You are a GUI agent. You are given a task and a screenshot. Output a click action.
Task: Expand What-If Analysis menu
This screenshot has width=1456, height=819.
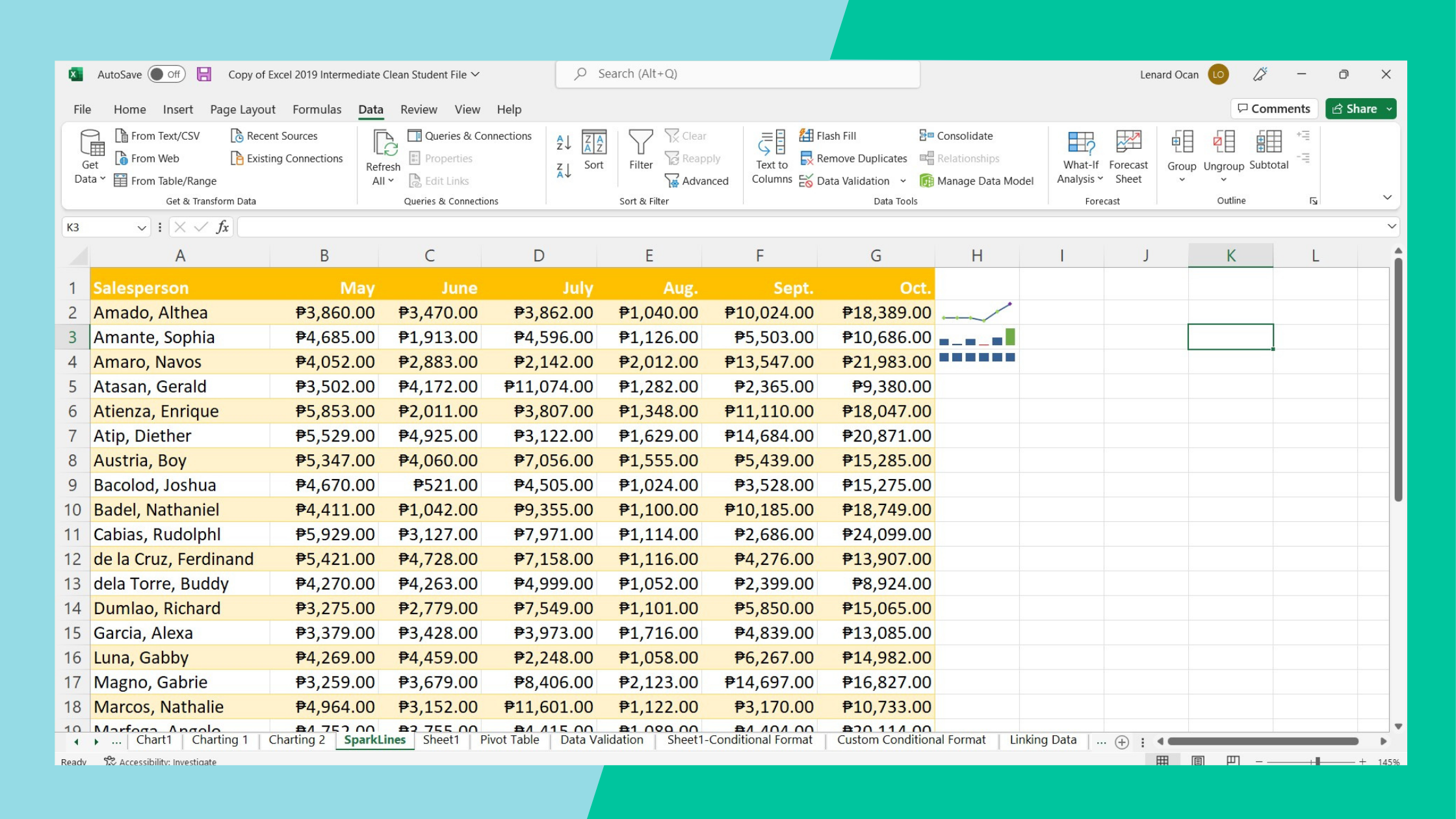pos(1100,179)
